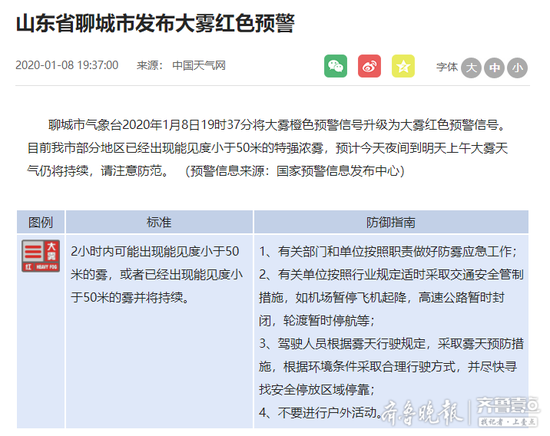Click the 来源: label
This screenshot has height=436, width=550.
(150, 65)
